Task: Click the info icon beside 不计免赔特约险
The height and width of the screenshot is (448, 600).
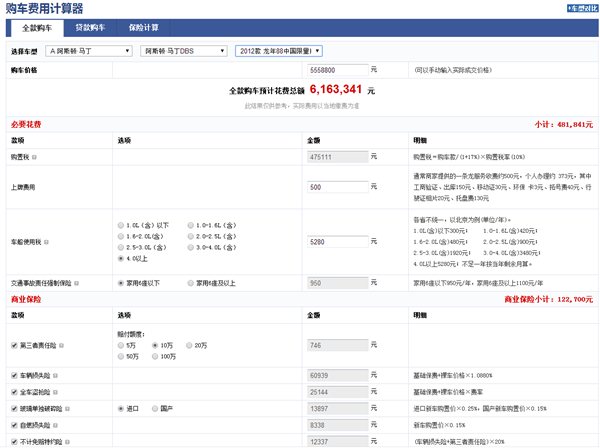Action: click(x=67, y=442)
